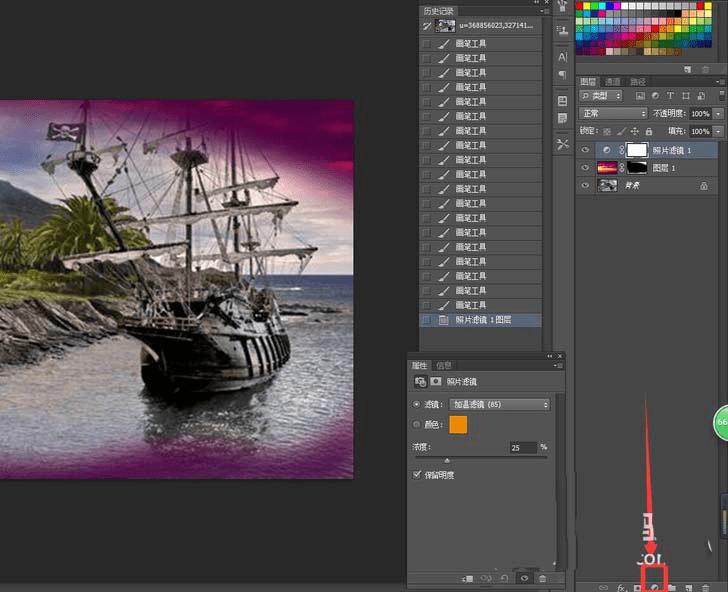Hide the 照片滤镜 1 layer via eye icon
Viewport: 728px width, 592px height.
click(586, 150)
